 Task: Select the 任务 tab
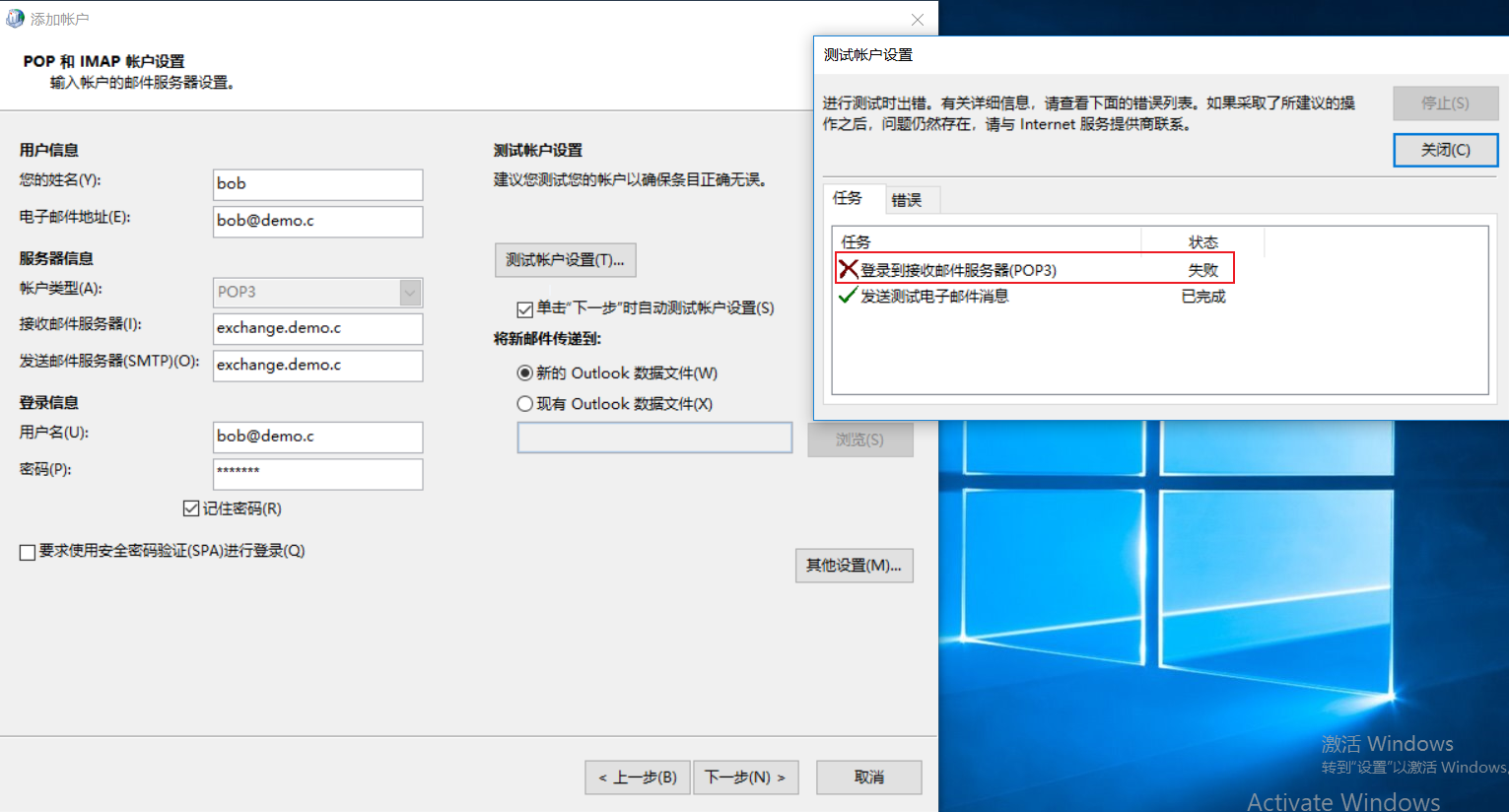(x=848, y=198)
